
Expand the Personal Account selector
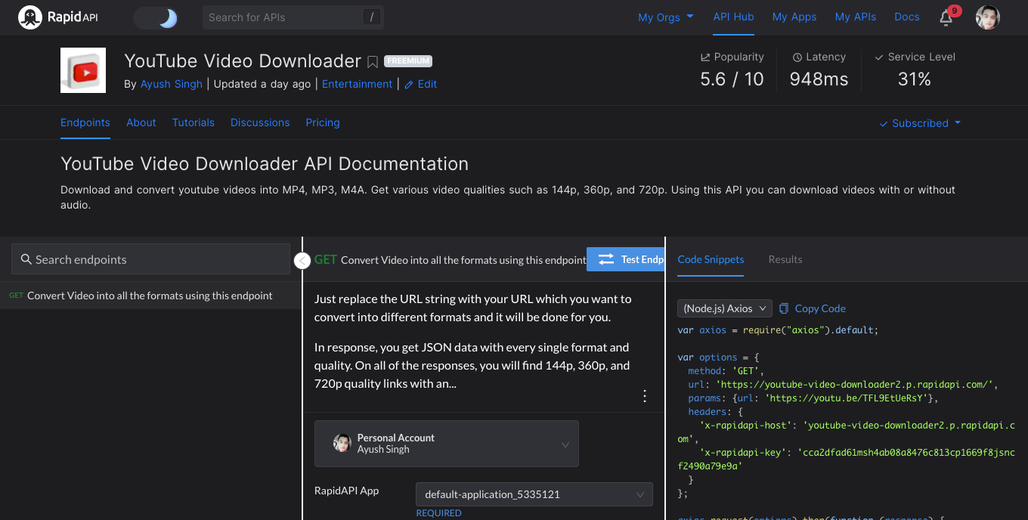(446, 444)
